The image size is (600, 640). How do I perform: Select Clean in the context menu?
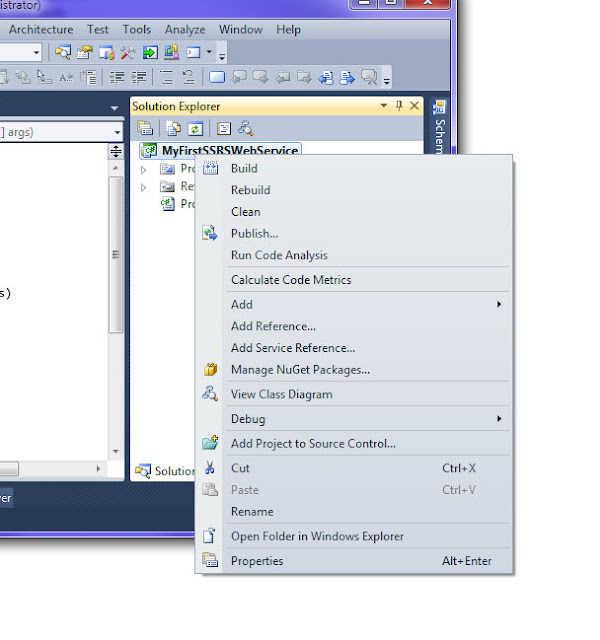point(353,211)
